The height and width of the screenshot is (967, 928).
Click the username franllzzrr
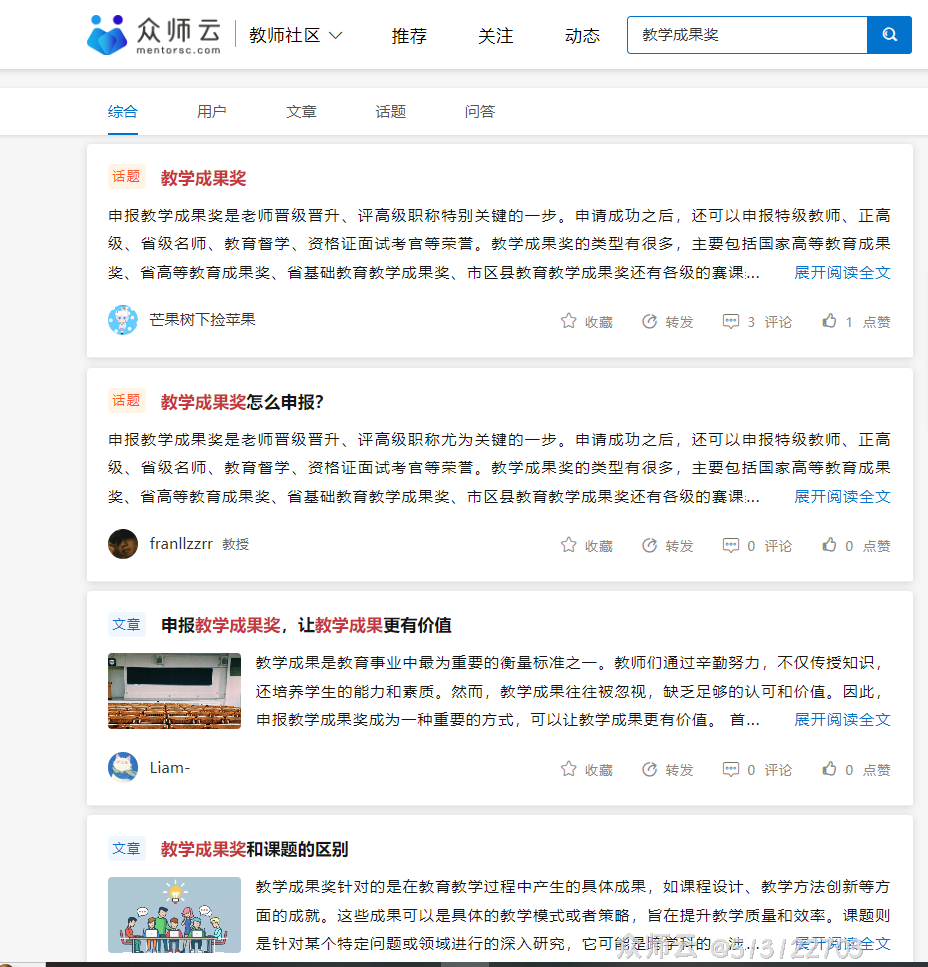(182, 545)
